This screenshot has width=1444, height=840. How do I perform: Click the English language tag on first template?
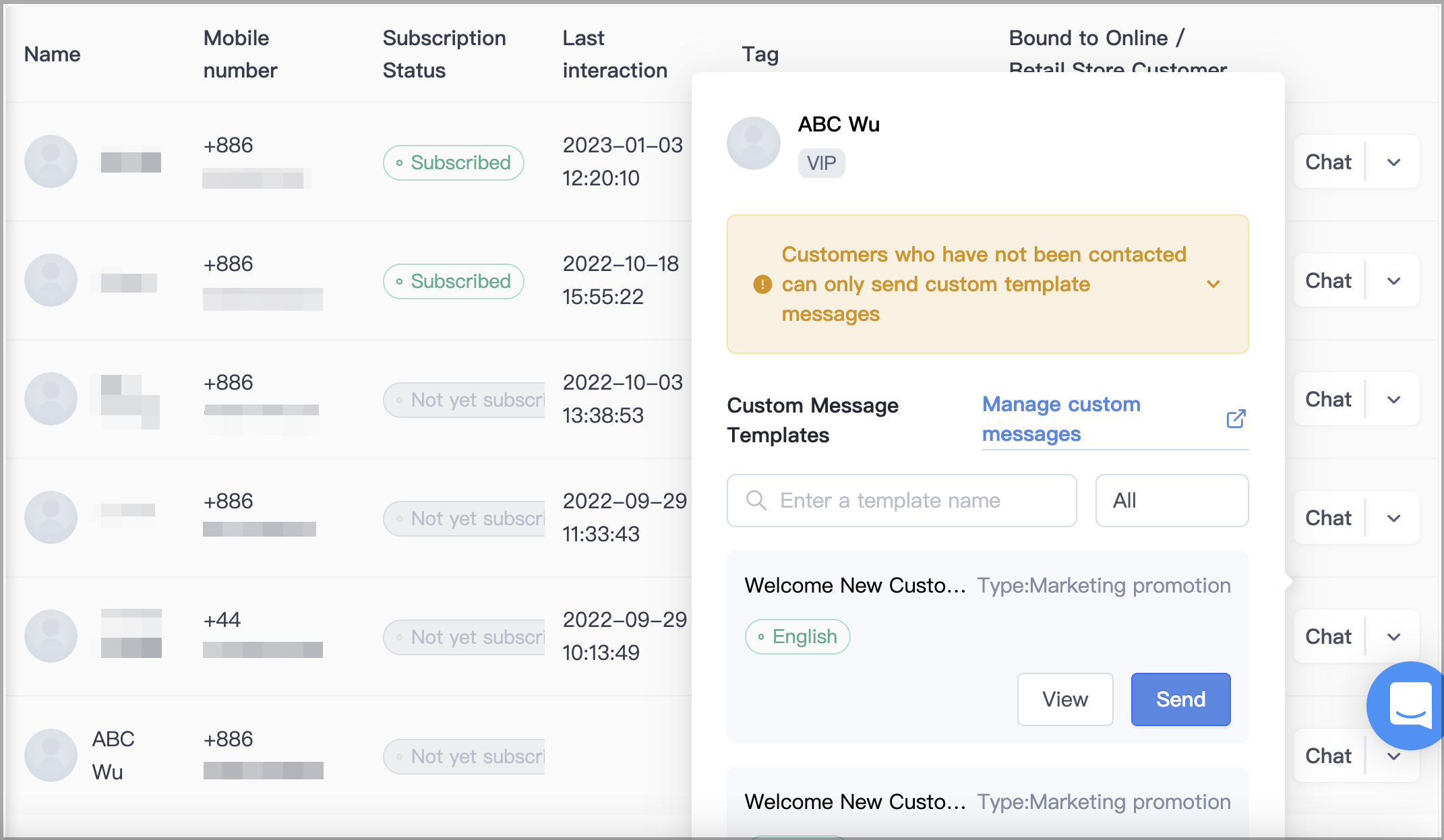[x=798, y=636]
